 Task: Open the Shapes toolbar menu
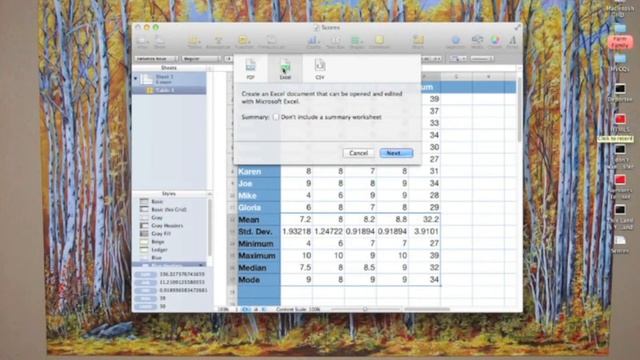pyautogui.click(x=357, y=41)
